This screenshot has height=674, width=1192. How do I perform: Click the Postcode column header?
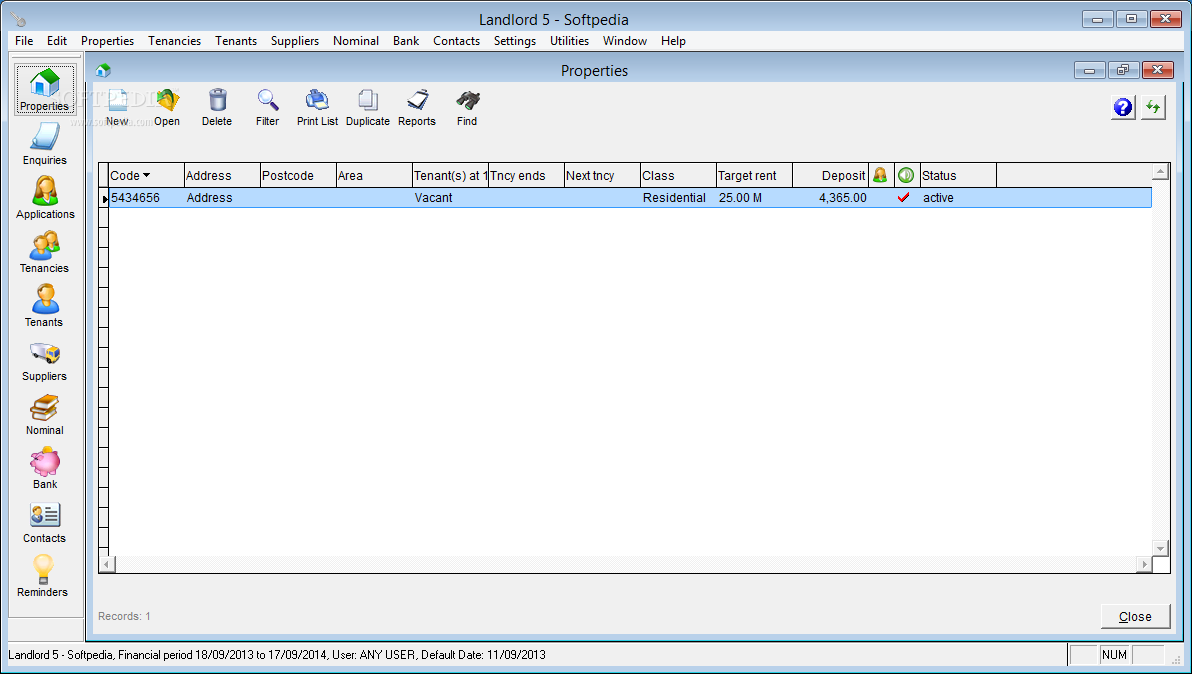[x=298, y=176]
